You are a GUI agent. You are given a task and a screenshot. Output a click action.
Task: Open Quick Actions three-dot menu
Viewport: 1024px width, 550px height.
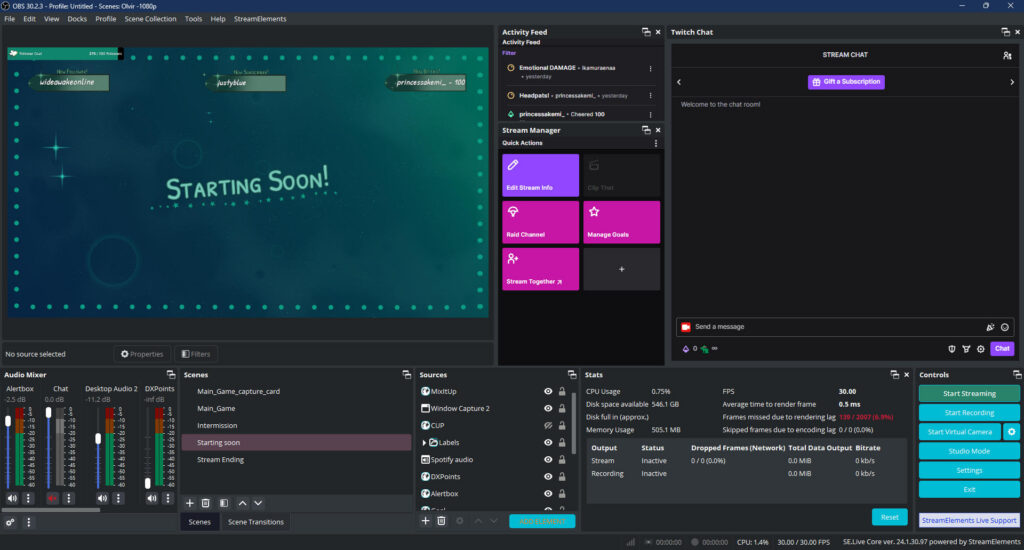tap(656, 143)
